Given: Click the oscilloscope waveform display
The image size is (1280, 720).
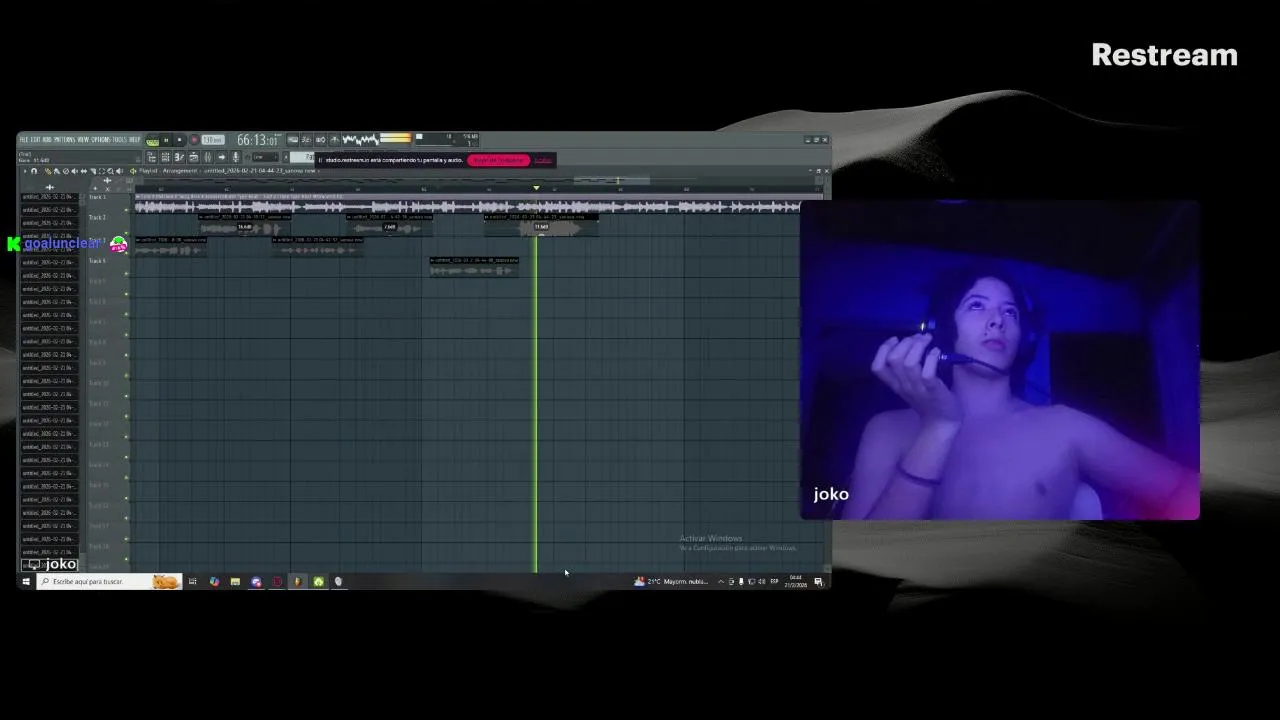Looking at the screenshot, I should point(360,140).
